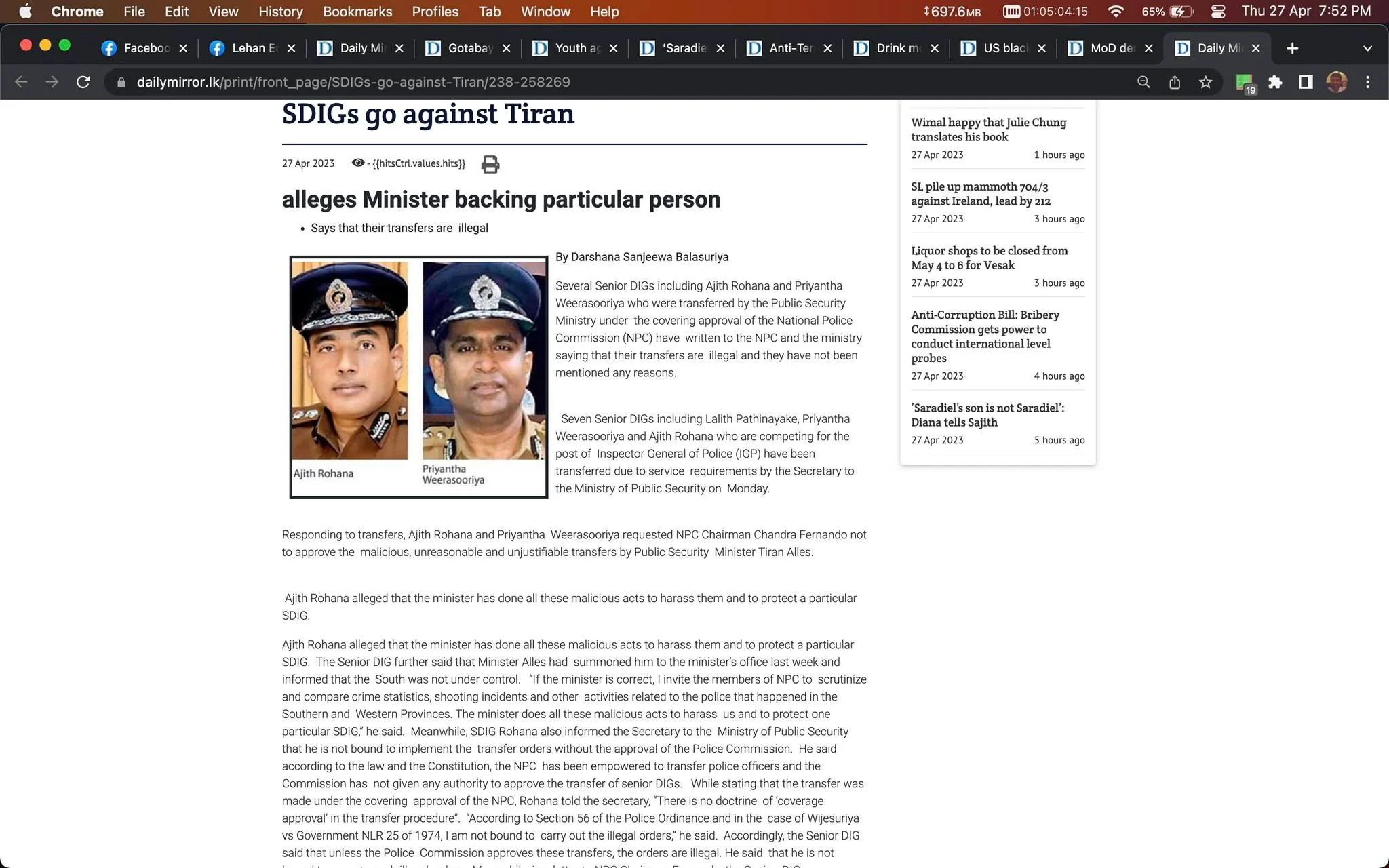Open macOS Control Center toggles icon
Screen dimensions: 1389x868
coord(1218,12)
